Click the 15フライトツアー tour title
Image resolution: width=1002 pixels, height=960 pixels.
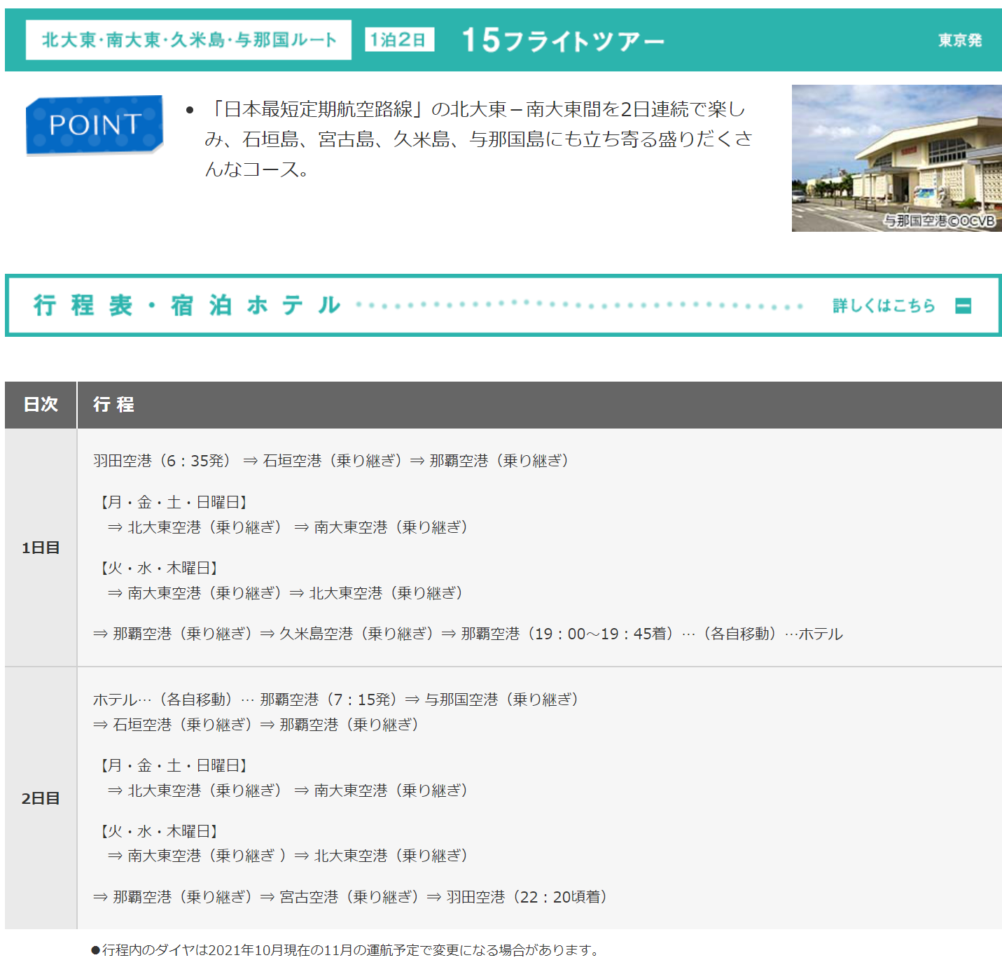563,40
